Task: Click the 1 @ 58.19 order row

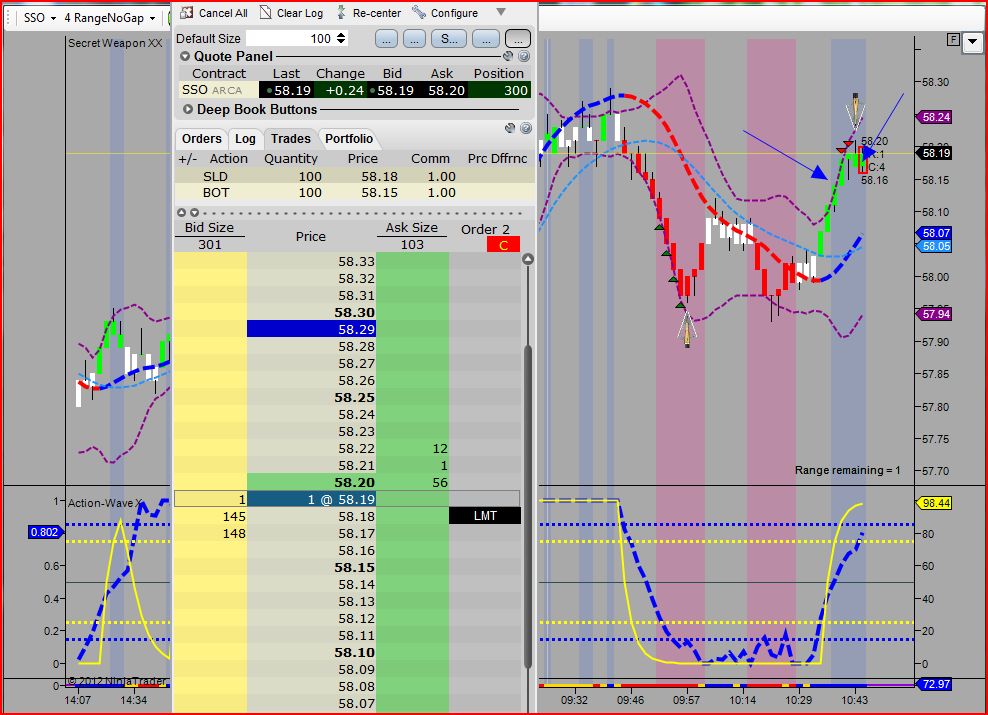Action: click(347, 499)
